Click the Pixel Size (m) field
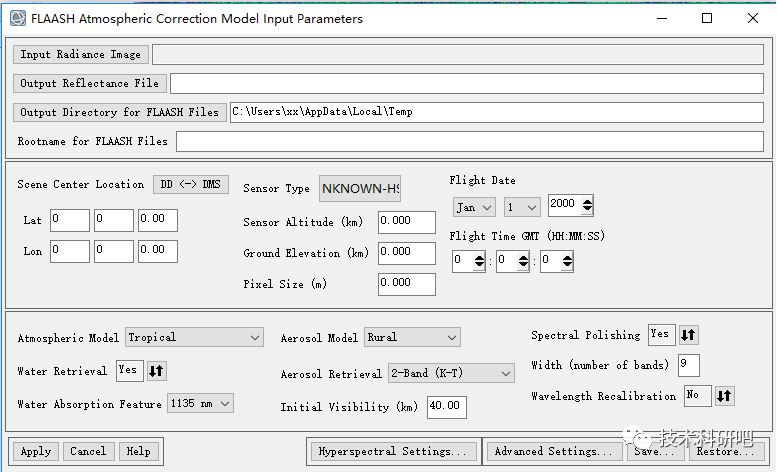 407,284
